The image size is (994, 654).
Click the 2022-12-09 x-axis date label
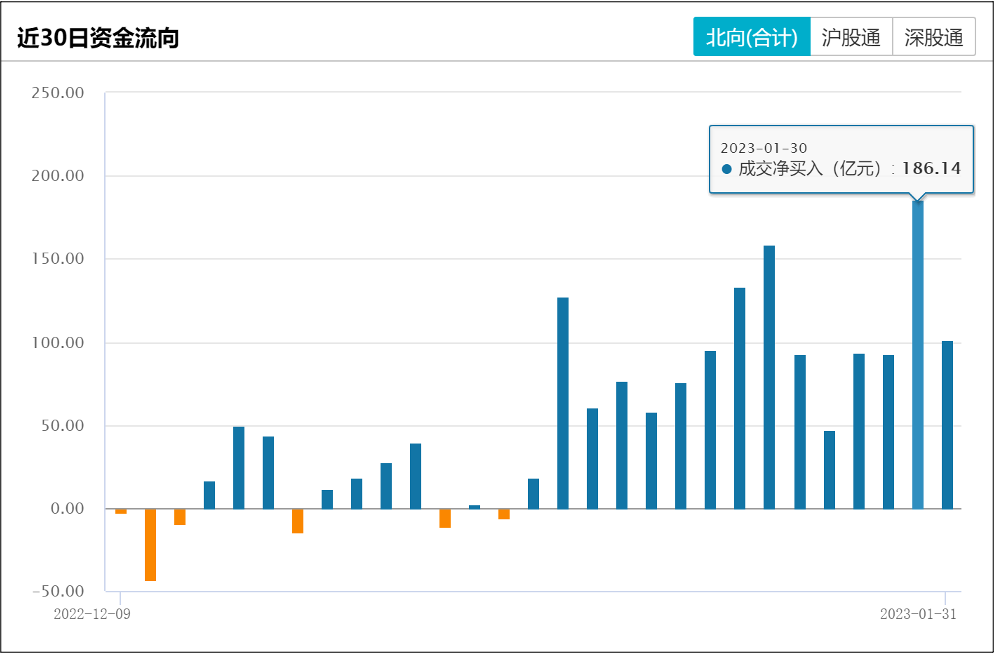tap(92, 615)
